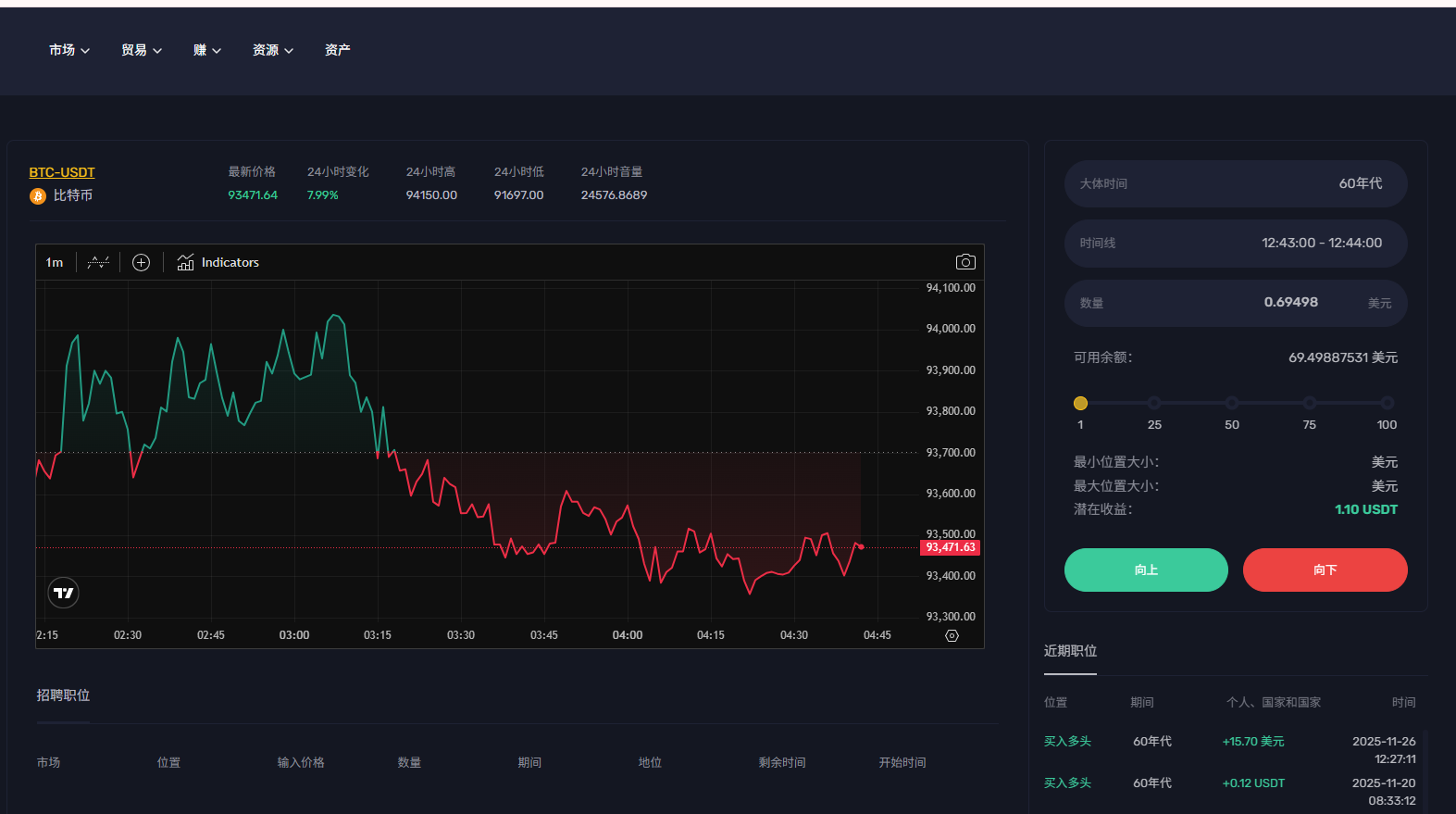Switch to the 近期职位 tab

point(1070,651)
